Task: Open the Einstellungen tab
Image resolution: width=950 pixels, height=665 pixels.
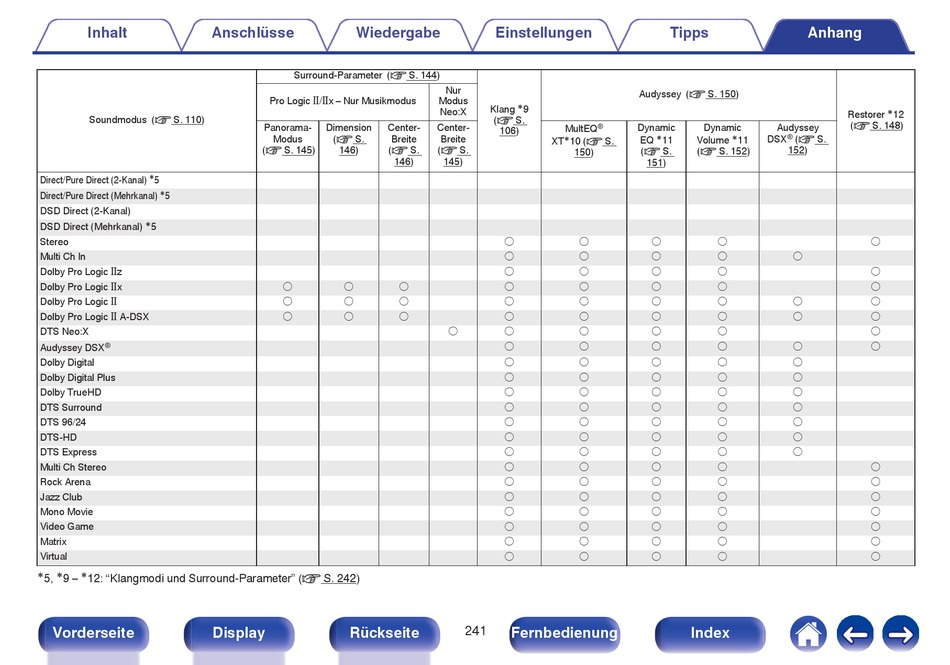Action: click(543, 33)
